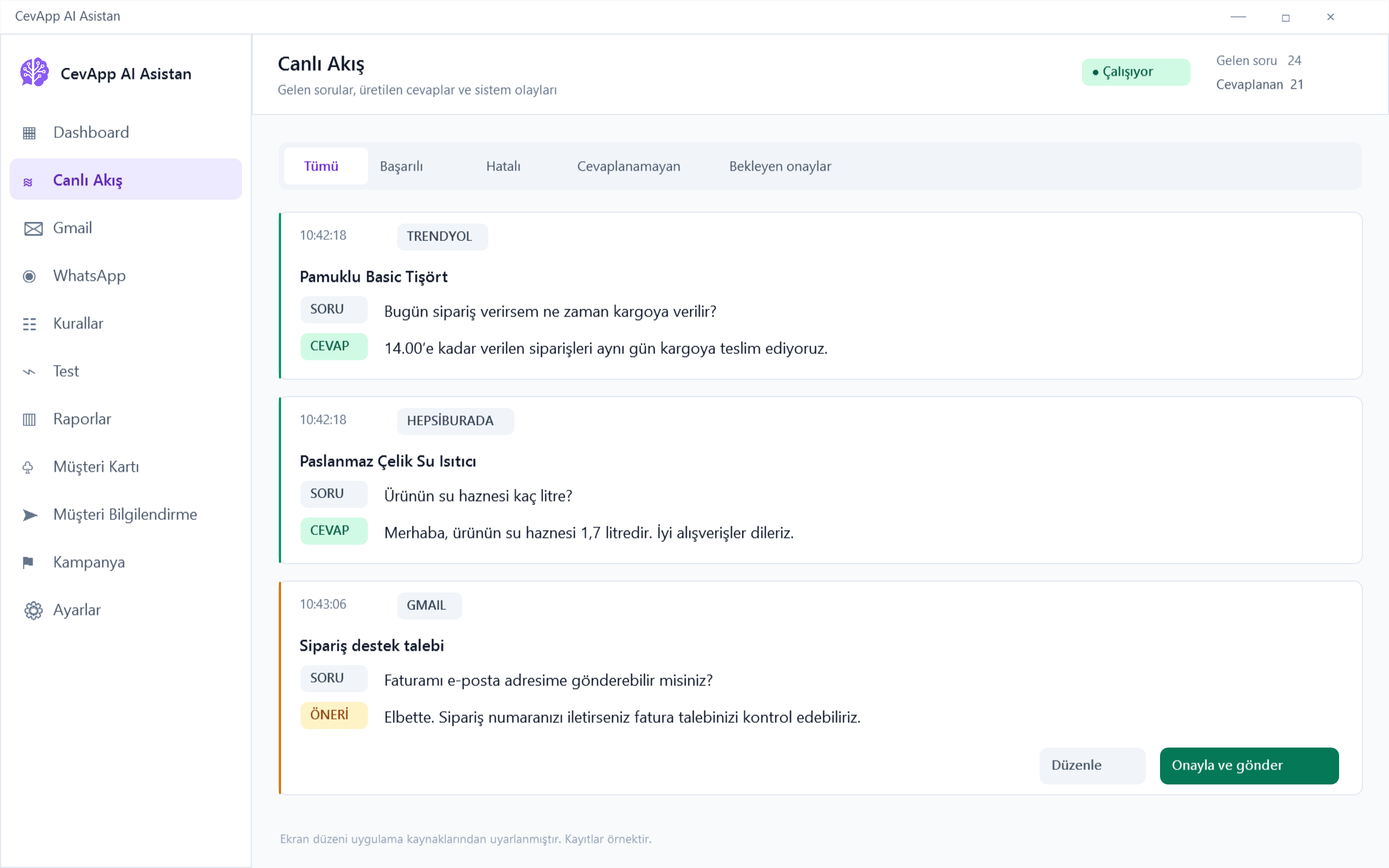Open Raporlar in the sidebar
Image resolution: width=1389 pixels, height=868 pixels.
[x=126, y=418]
